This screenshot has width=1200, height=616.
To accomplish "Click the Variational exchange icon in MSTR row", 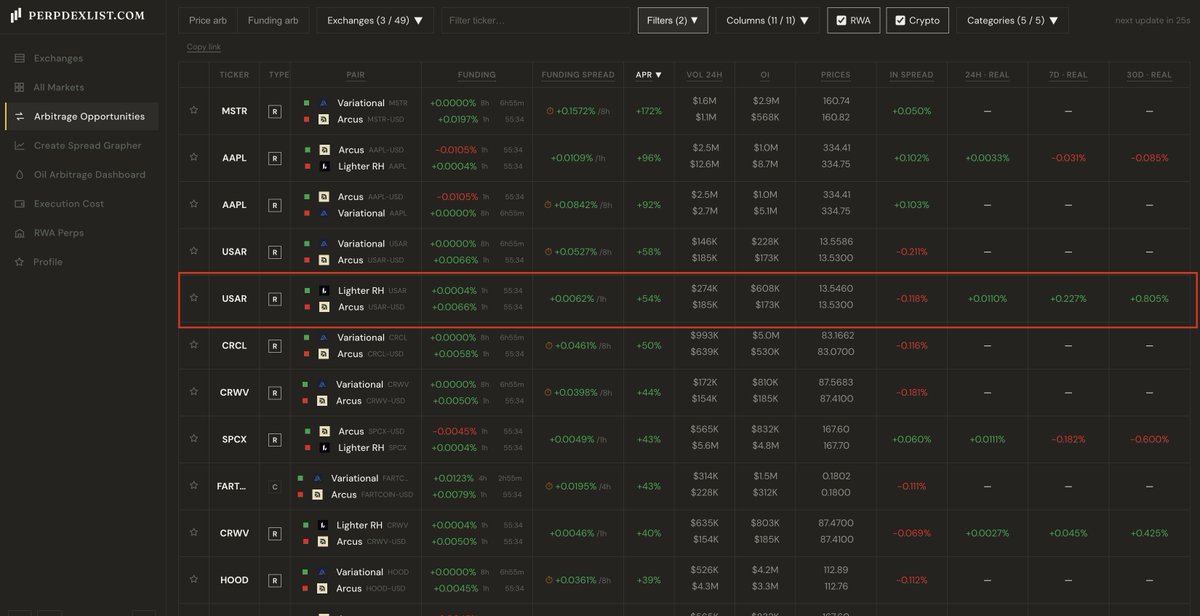I will click(x=323, y=103).
